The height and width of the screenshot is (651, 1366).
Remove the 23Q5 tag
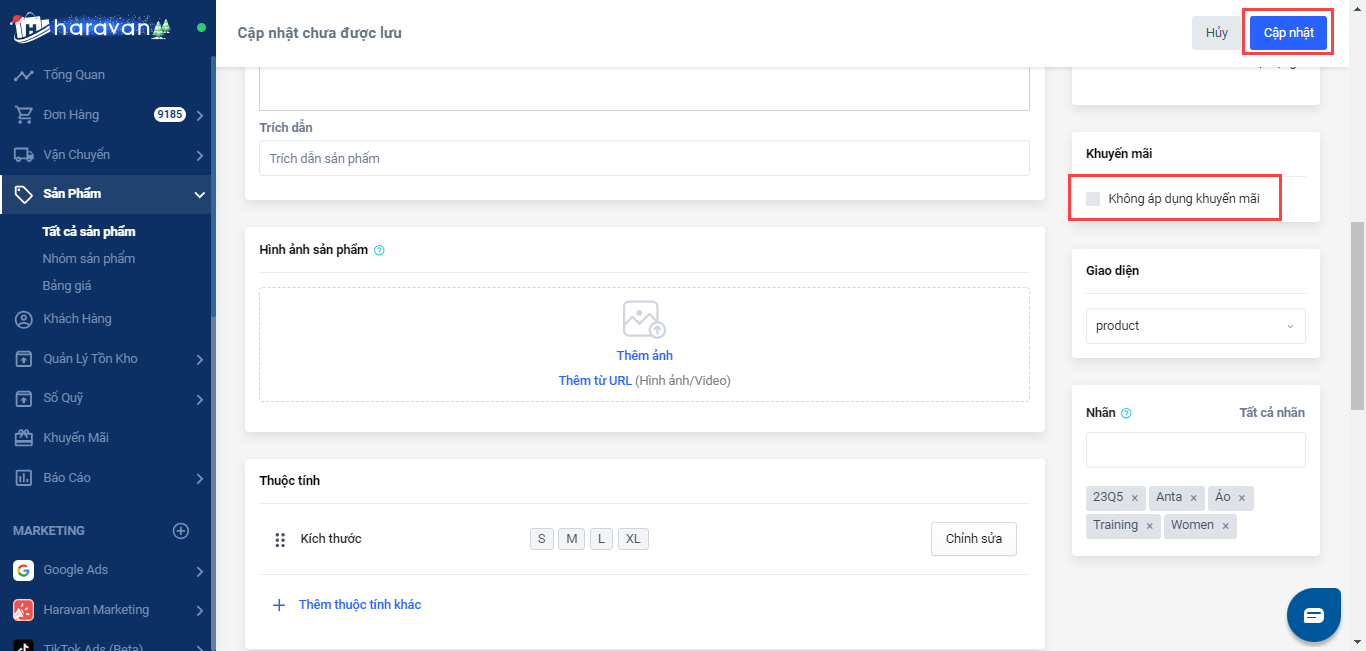(x=1134, y=498)
